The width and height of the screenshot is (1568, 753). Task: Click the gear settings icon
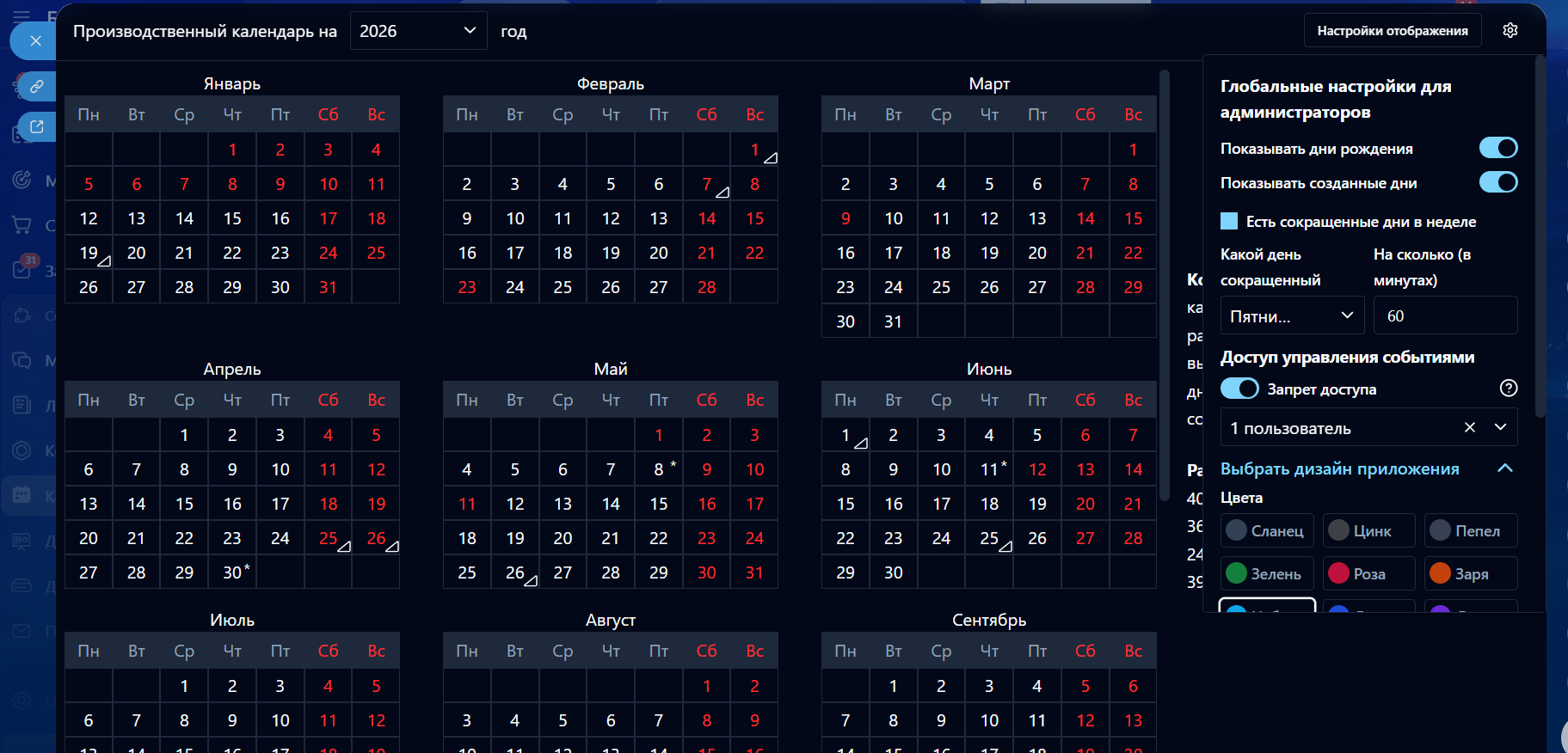coord(1510,30)
